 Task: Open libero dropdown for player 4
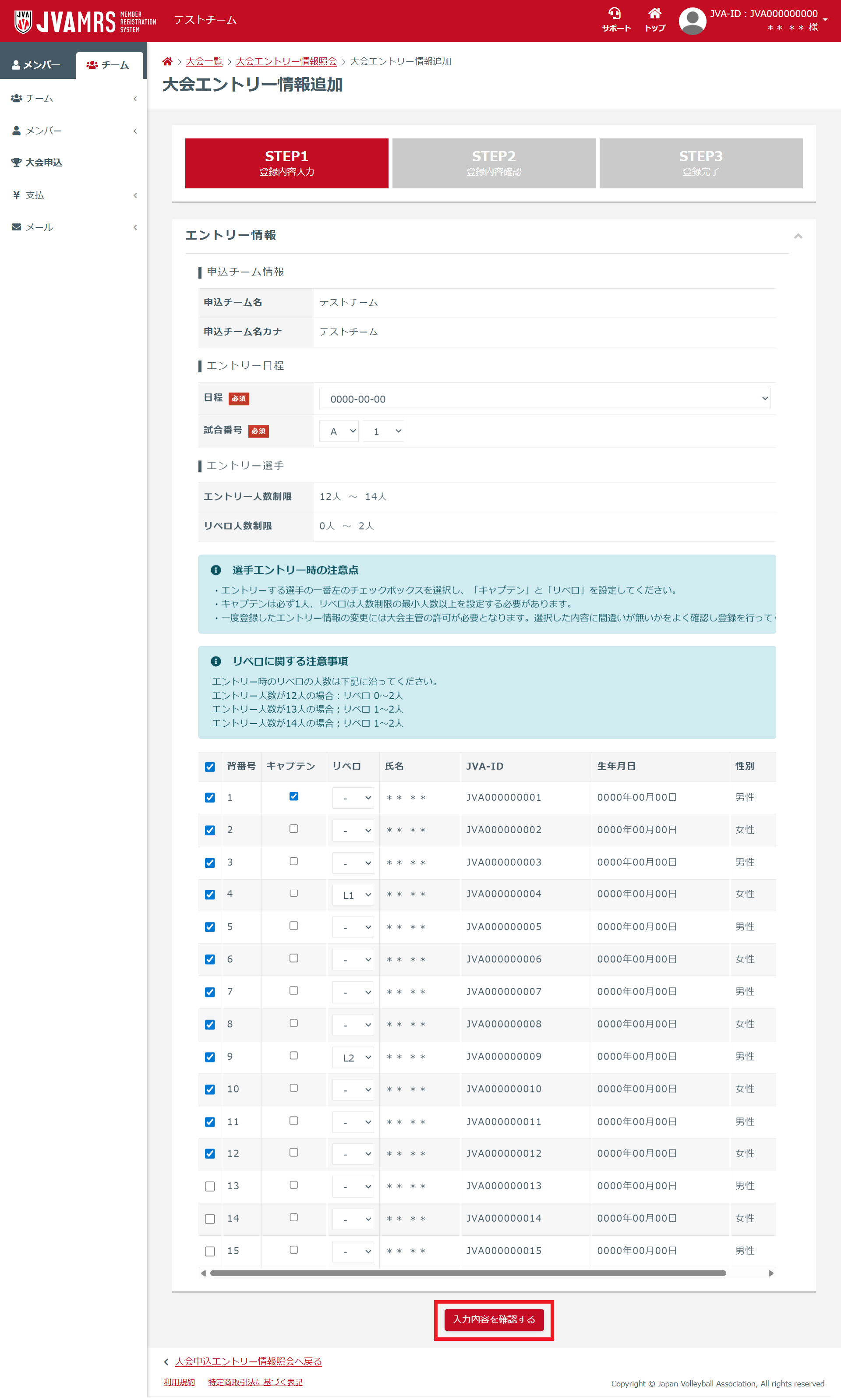point(353,895)
